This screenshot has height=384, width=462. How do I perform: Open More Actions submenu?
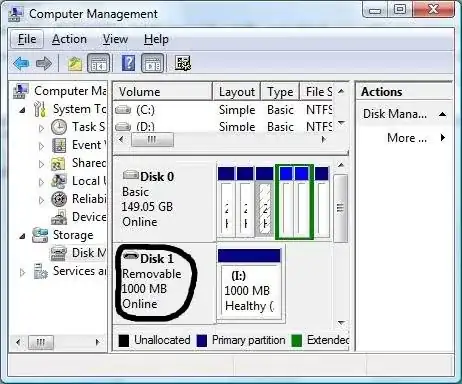[416, 138]
